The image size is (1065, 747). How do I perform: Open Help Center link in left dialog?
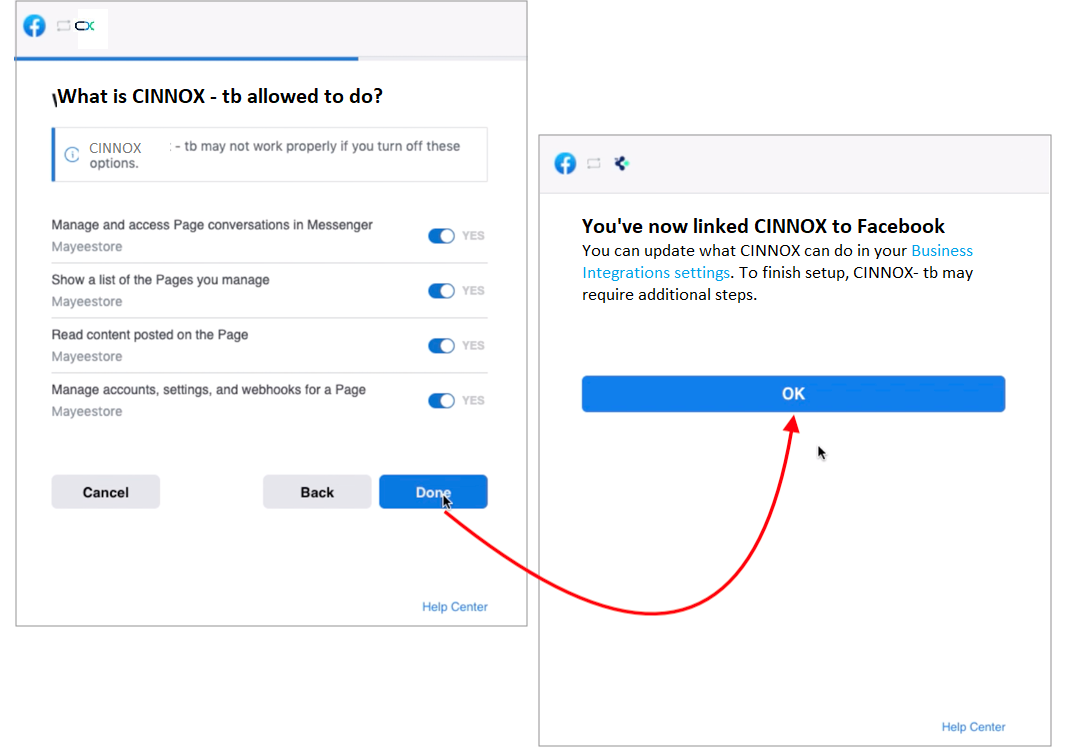455,606
